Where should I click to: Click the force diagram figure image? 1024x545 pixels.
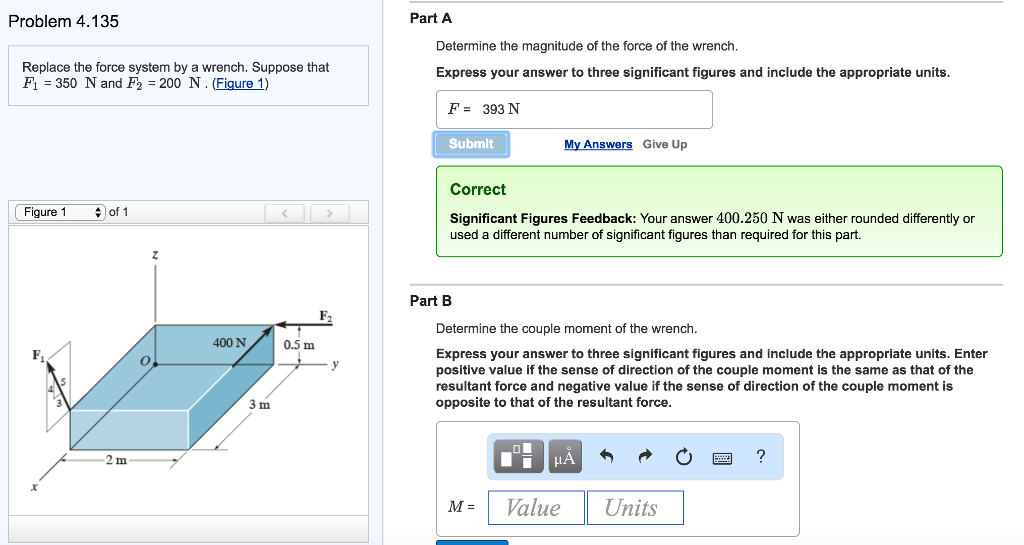[188, 369]
